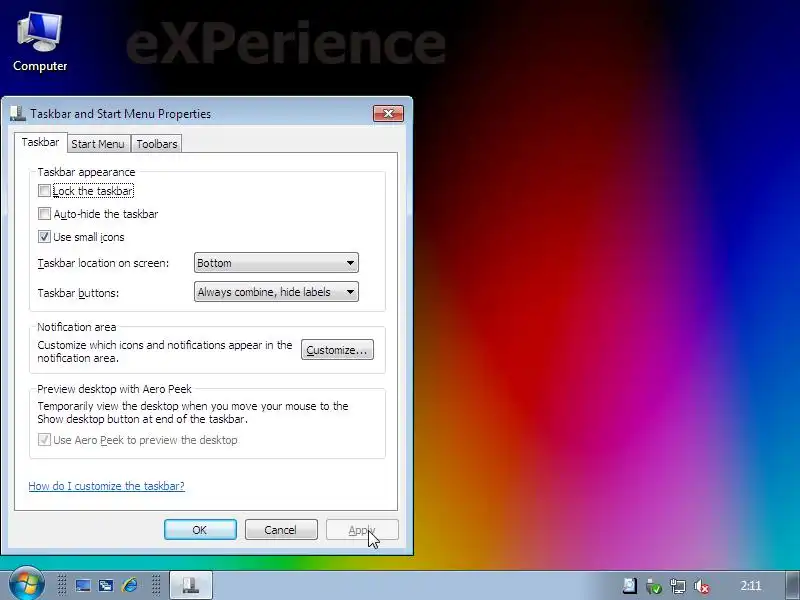Click the dialog title bar taskbar icon
The width and height of the screenshot is (800, 600).
pos(17,113)
